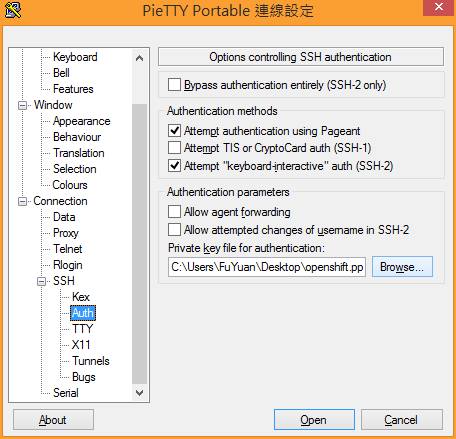Click the category tree scrollbar thumb

[140, 243]
